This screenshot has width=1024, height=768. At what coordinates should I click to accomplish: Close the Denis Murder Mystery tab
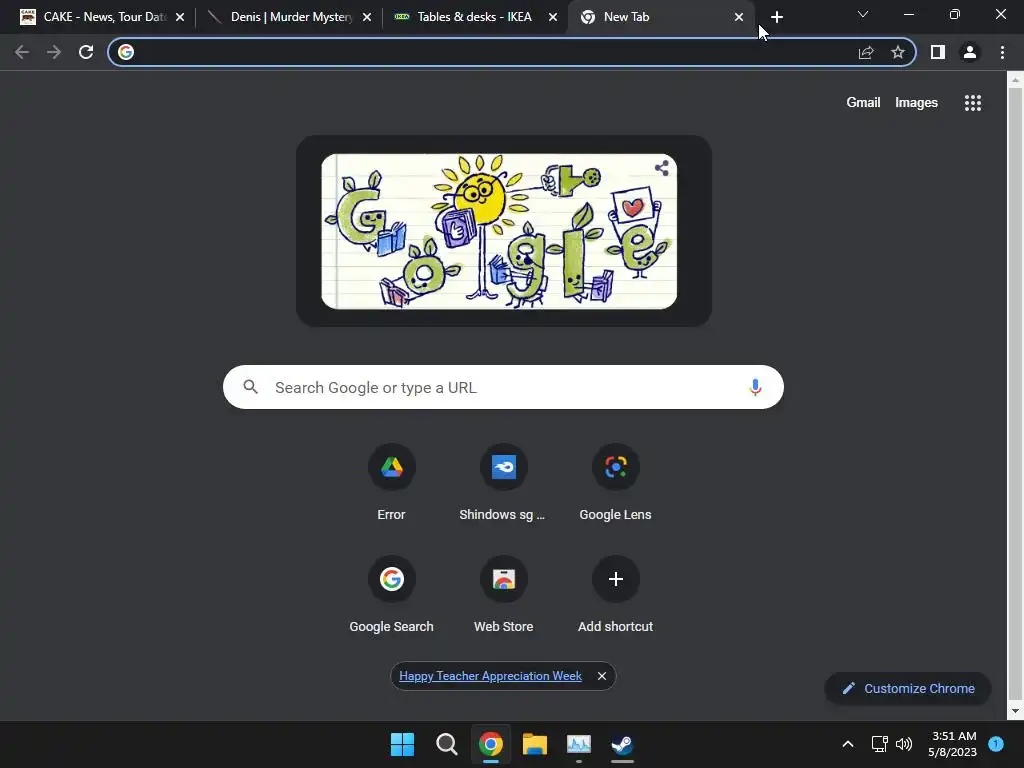tap(367, 17)
